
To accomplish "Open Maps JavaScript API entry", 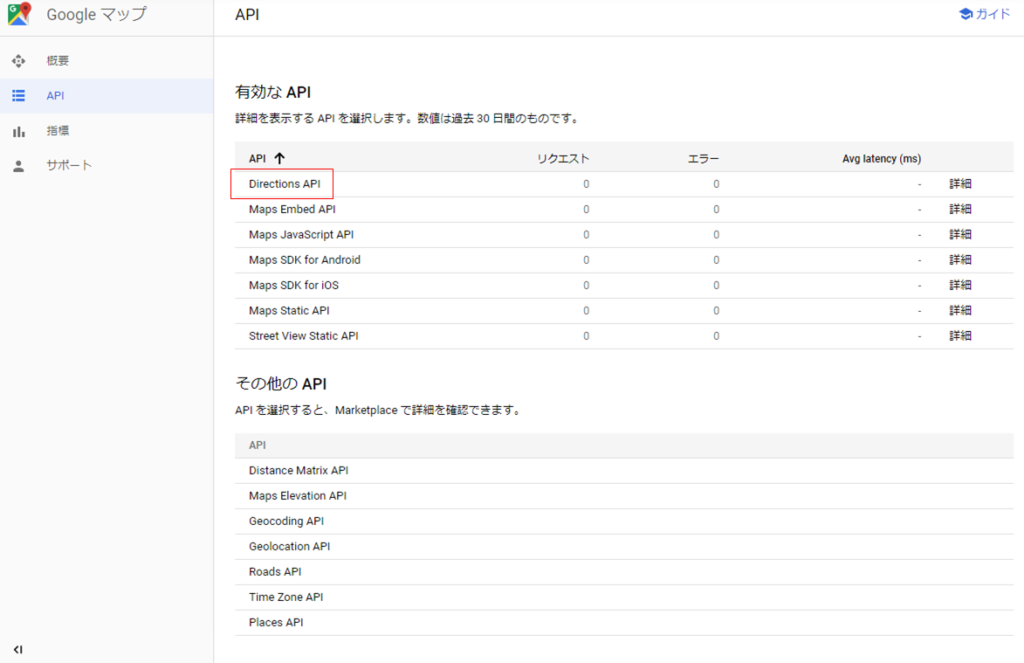I will coord(301,234).
